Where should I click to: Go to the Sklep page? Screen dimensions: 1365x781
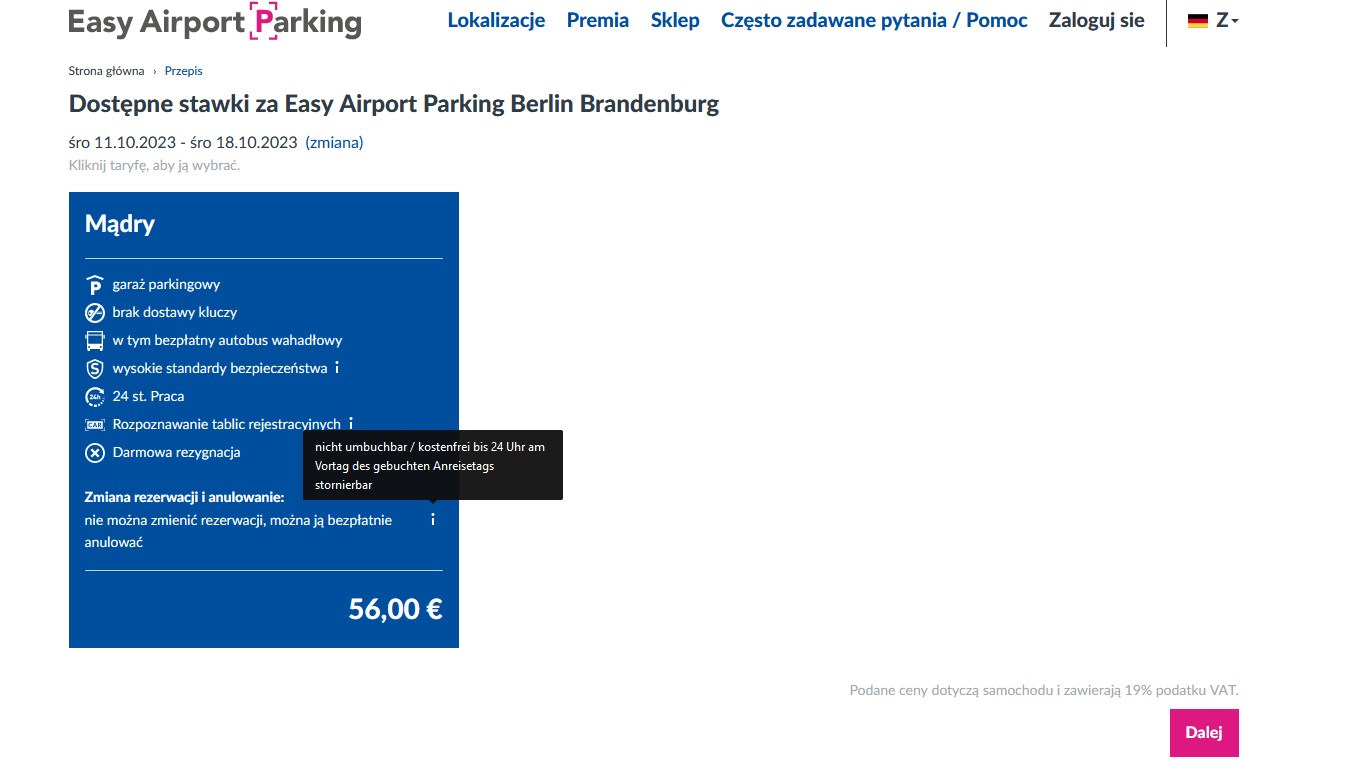[675, 20]
